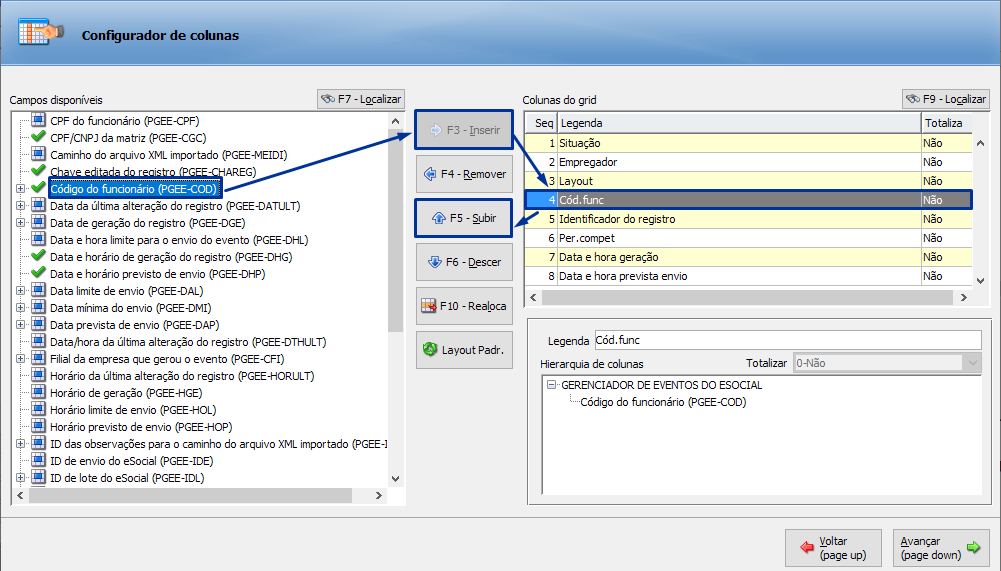Click field icon of ID de lote do eSocial
The image size is (1001, 571).
[x=38, y=477]
